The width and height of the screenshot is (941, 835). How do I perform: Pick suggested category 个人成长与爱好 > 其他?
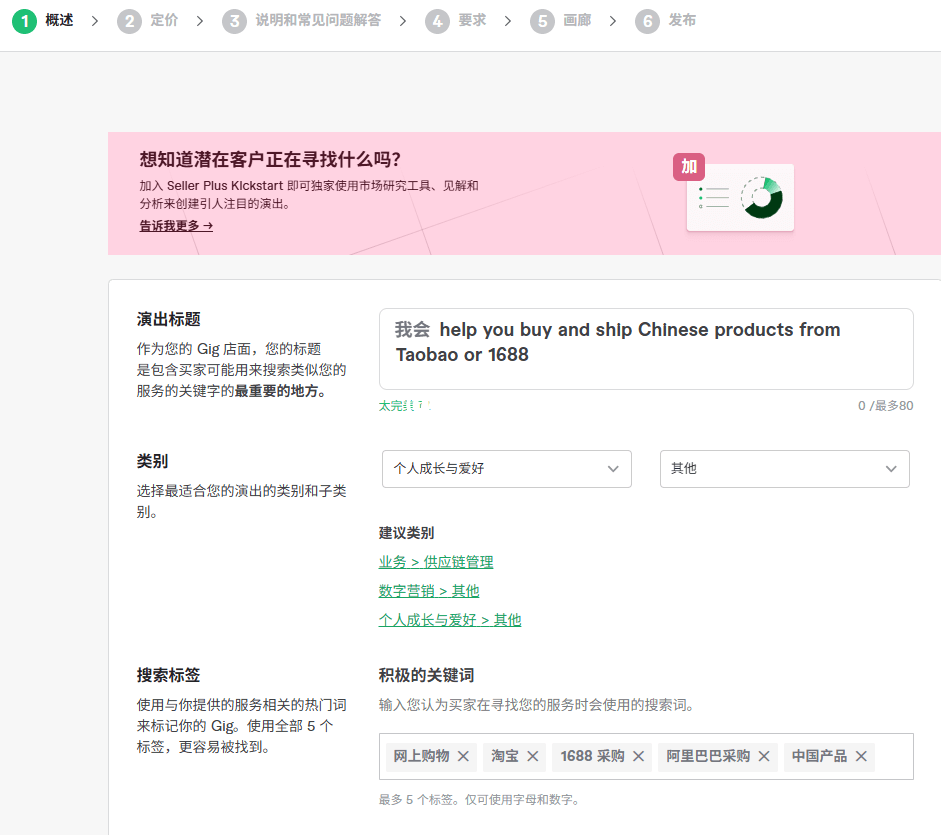[x=450, y=619]
